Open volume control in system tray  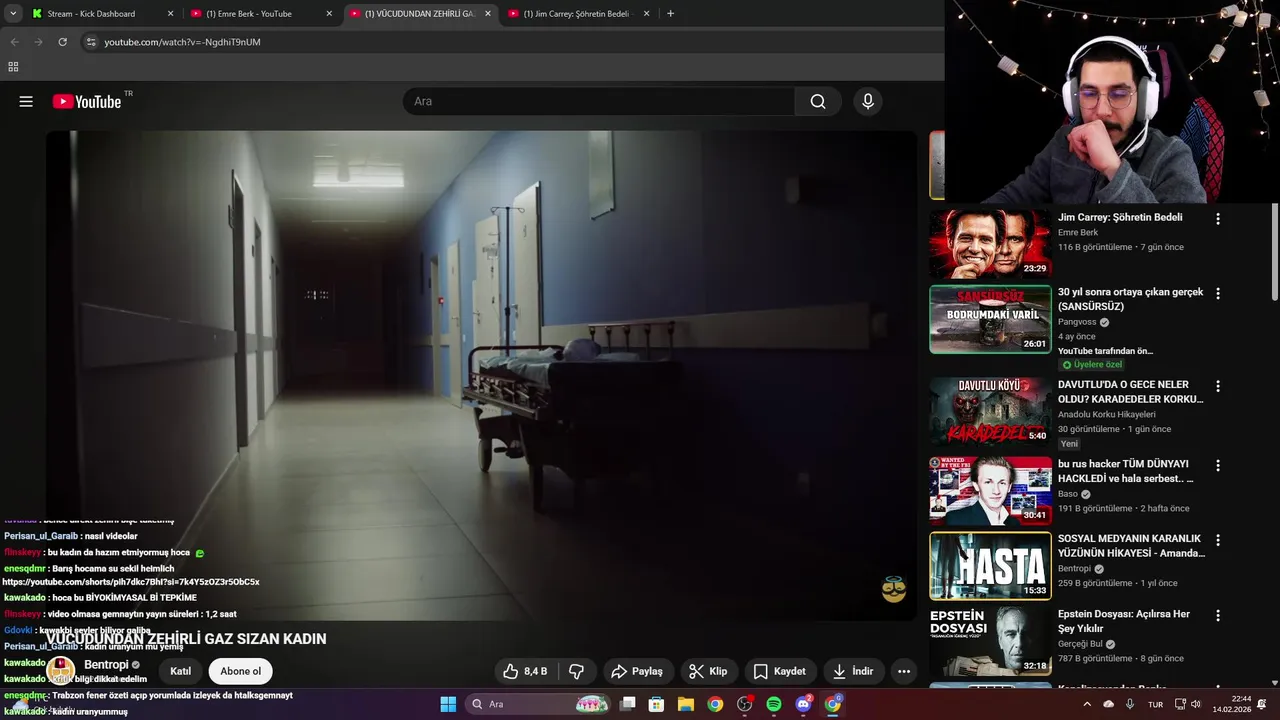(1196, 704)
